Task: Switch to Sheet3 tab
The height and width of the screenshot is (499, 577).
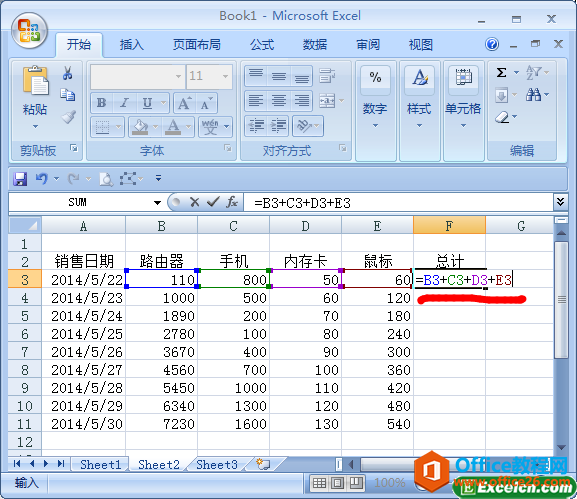Action: (x=217, y=464)
